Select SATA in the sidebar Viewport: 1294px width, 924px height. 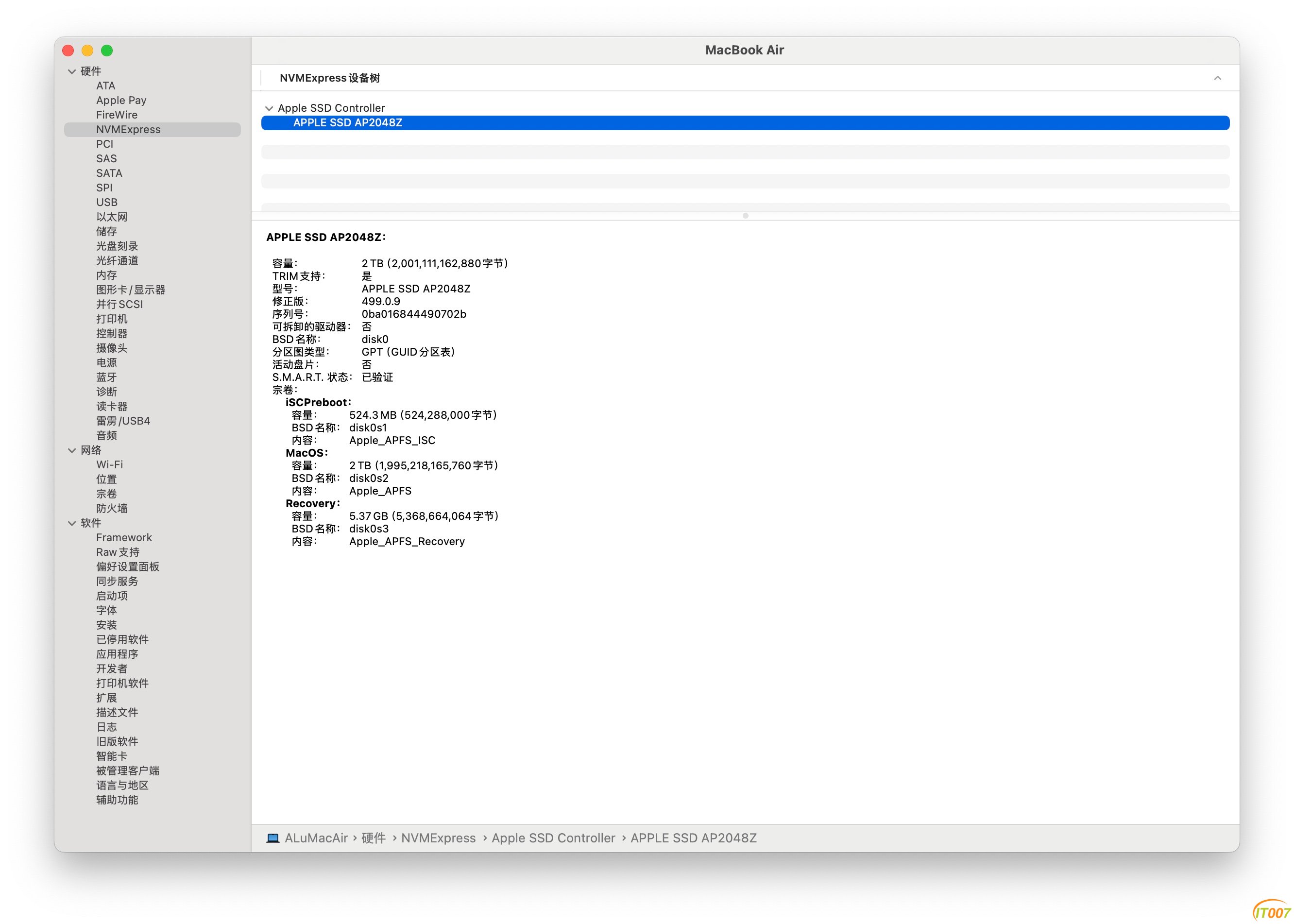[109, 173]
